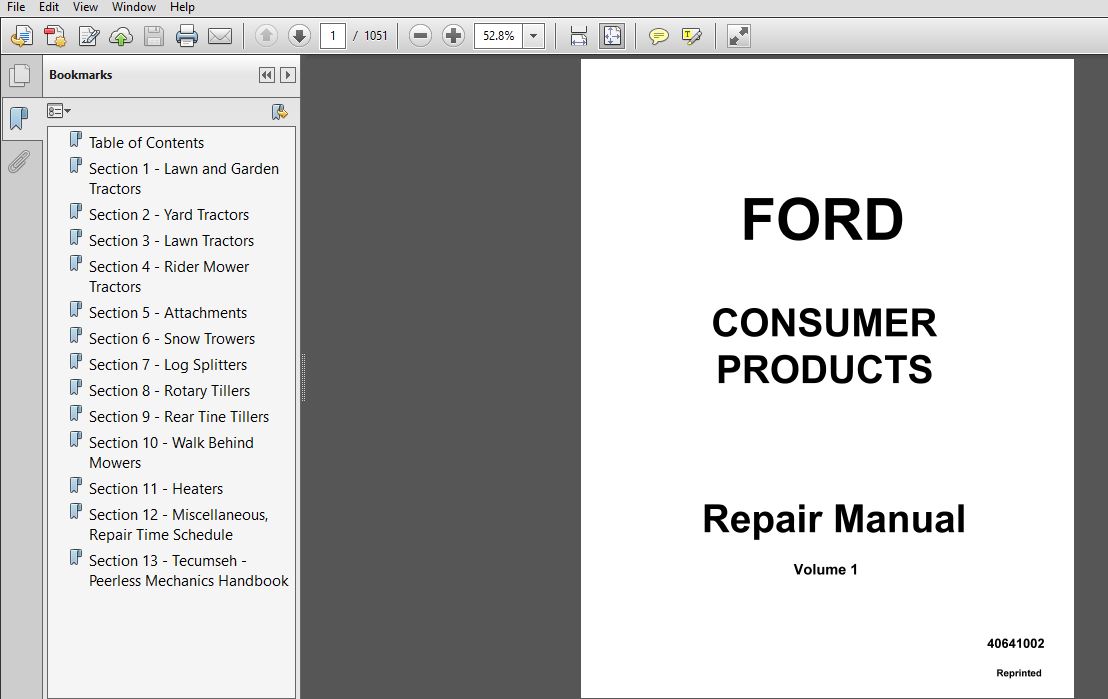Open the bookmarks options dropdown
This screenshot has height=699, width=1108.
coord(59,111)
